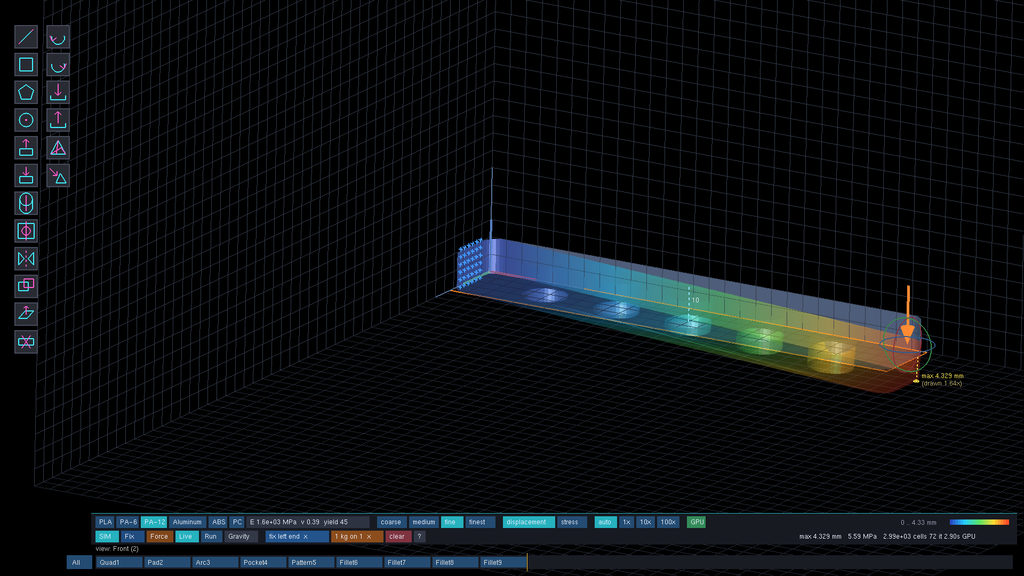Viewport: 1024px width, 576px height.
Task: Choose PC material
Action: (x=237, y=522)
